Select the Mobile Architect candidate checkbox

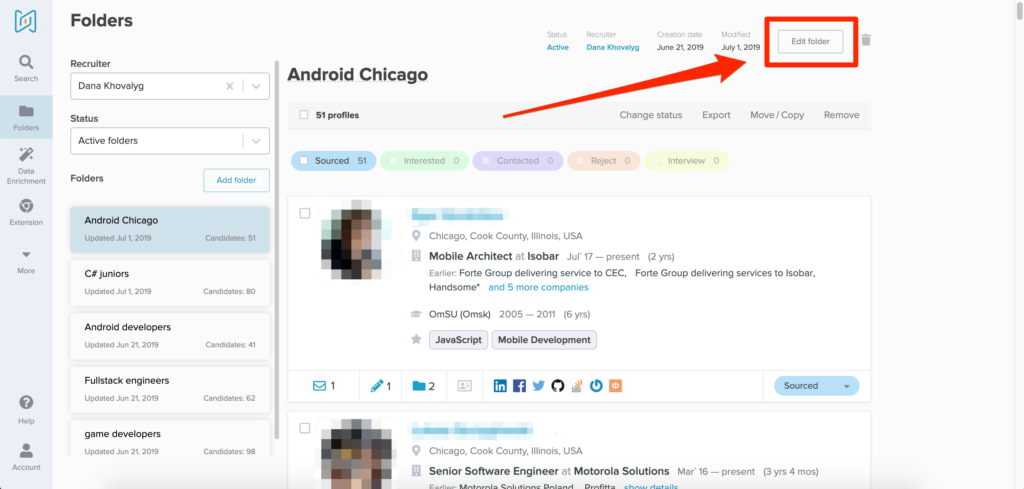(305, 213)
